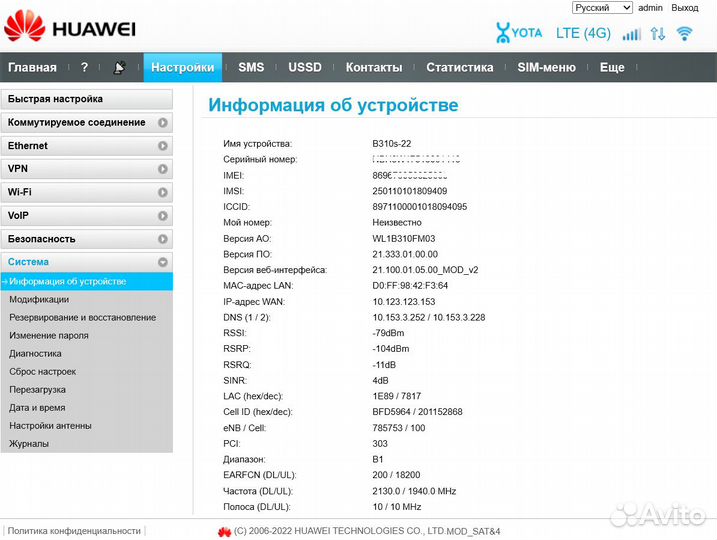Open the Еще tab
717x540 pixels.
[612, 67]
